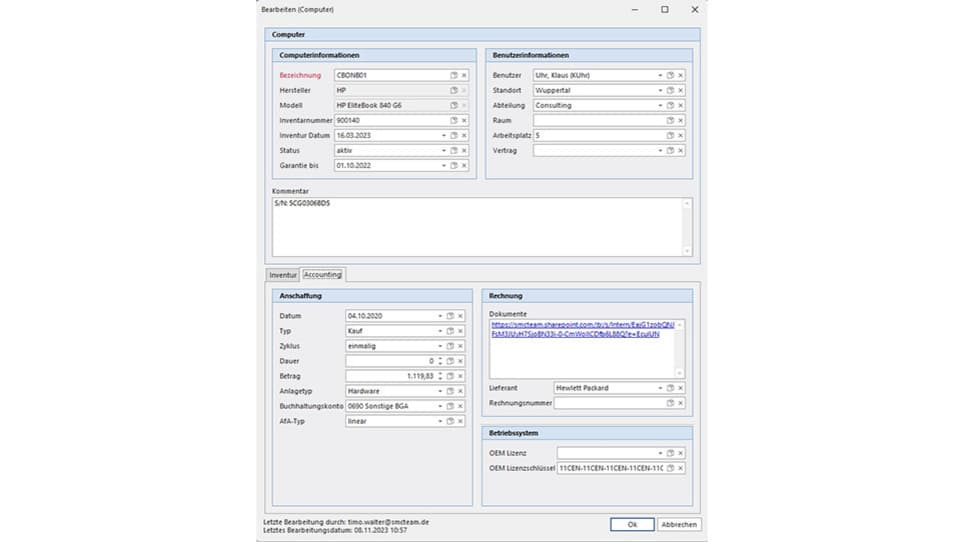
Task: Expand the Anlagetyp dropdown
Action: point(440,391)
